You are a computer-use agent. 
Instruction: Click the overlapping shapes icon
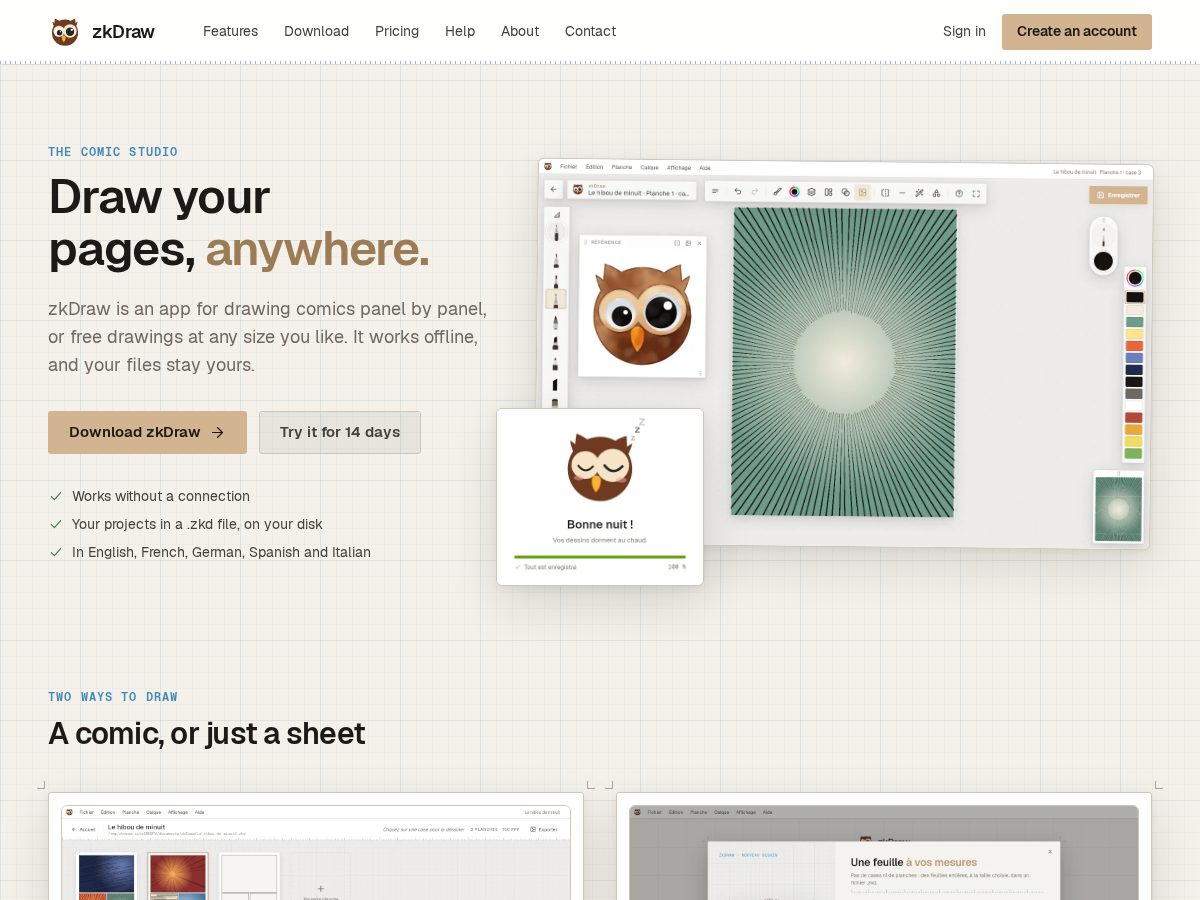coord(845,192)
